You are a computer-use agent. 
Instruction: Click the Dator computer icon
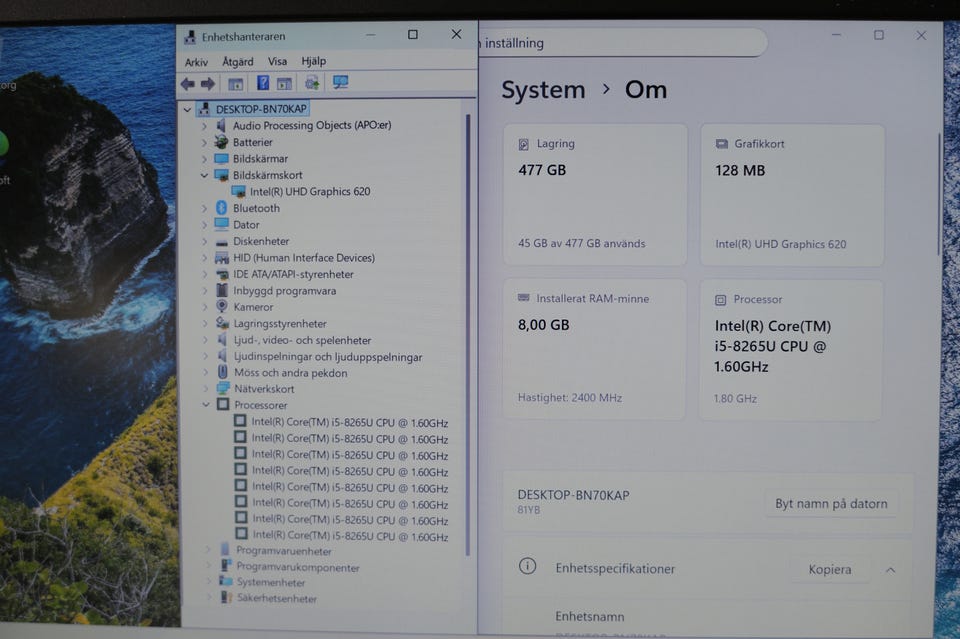[x=222, y=224]
